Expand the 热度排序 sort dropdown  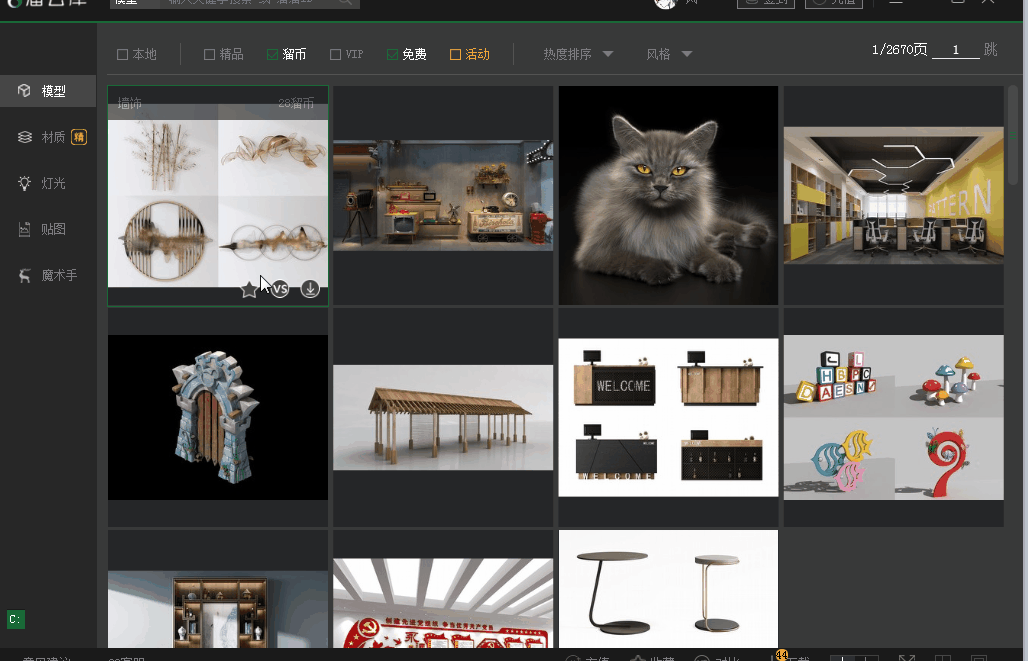coord(578,54)
